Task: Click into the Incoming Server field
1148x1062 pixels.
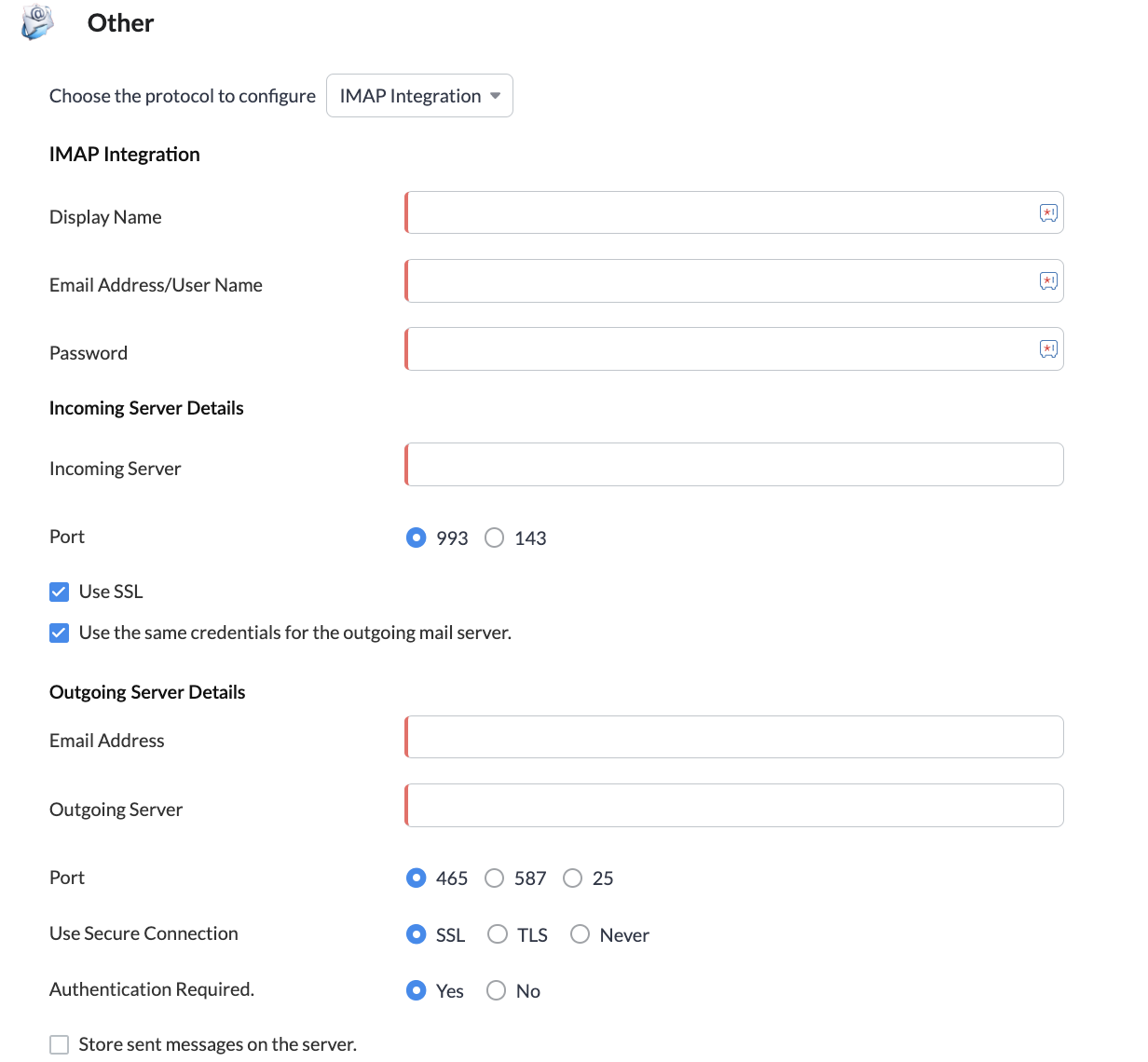Action: tap(734, 464)
